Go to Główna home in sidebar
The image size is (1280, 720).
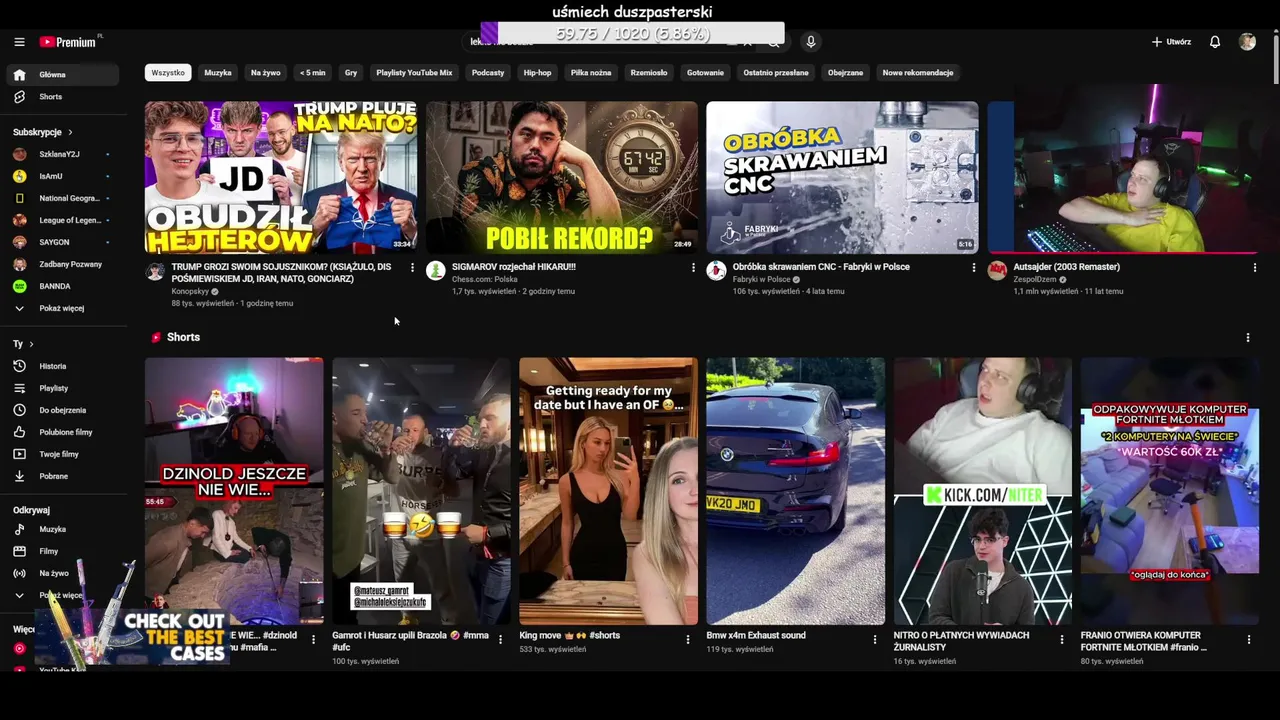62,75
